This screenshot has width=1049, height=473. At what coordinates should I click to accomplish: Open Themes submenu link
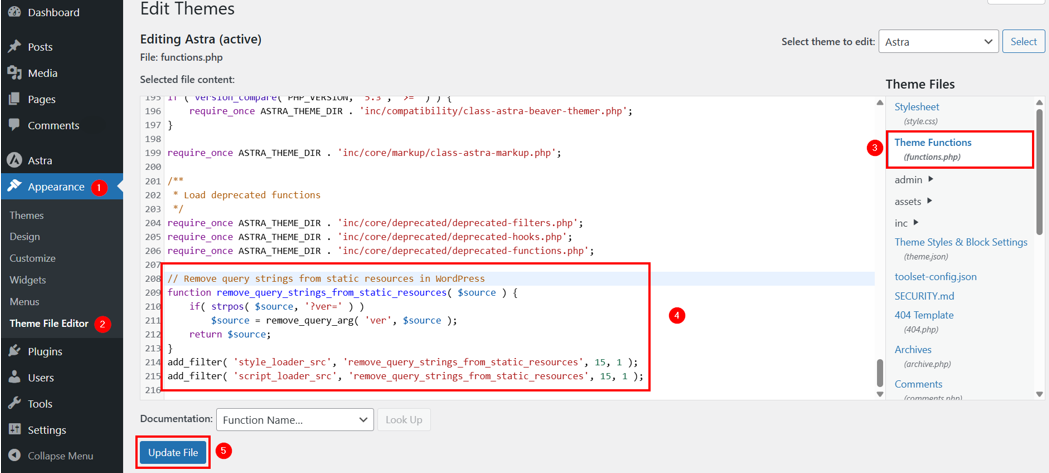27,215
